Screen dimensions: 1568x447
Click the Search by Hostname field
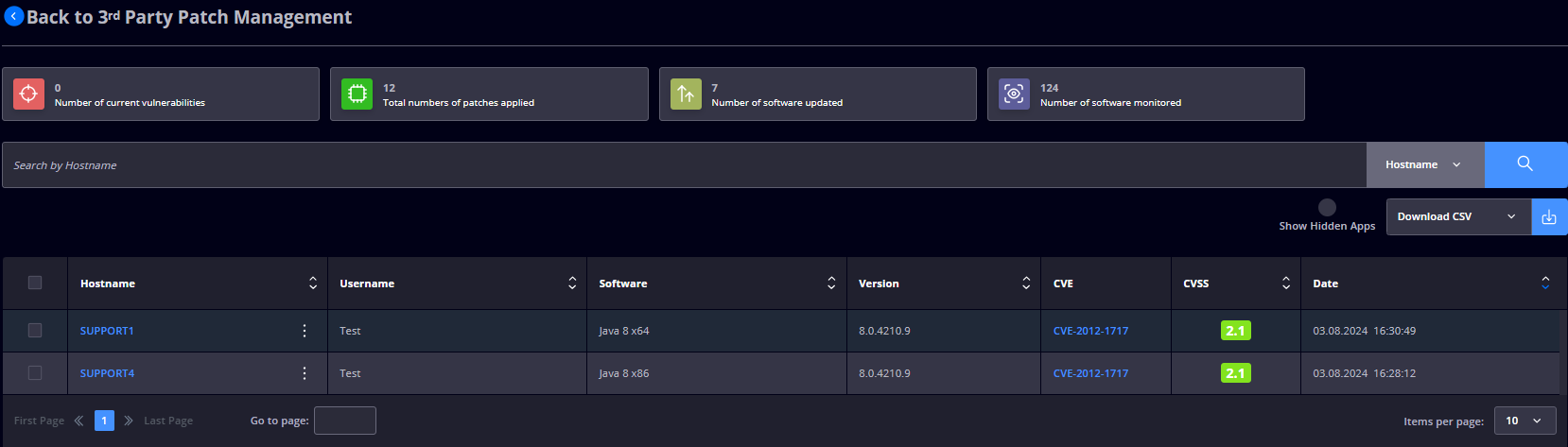[684, 164]
